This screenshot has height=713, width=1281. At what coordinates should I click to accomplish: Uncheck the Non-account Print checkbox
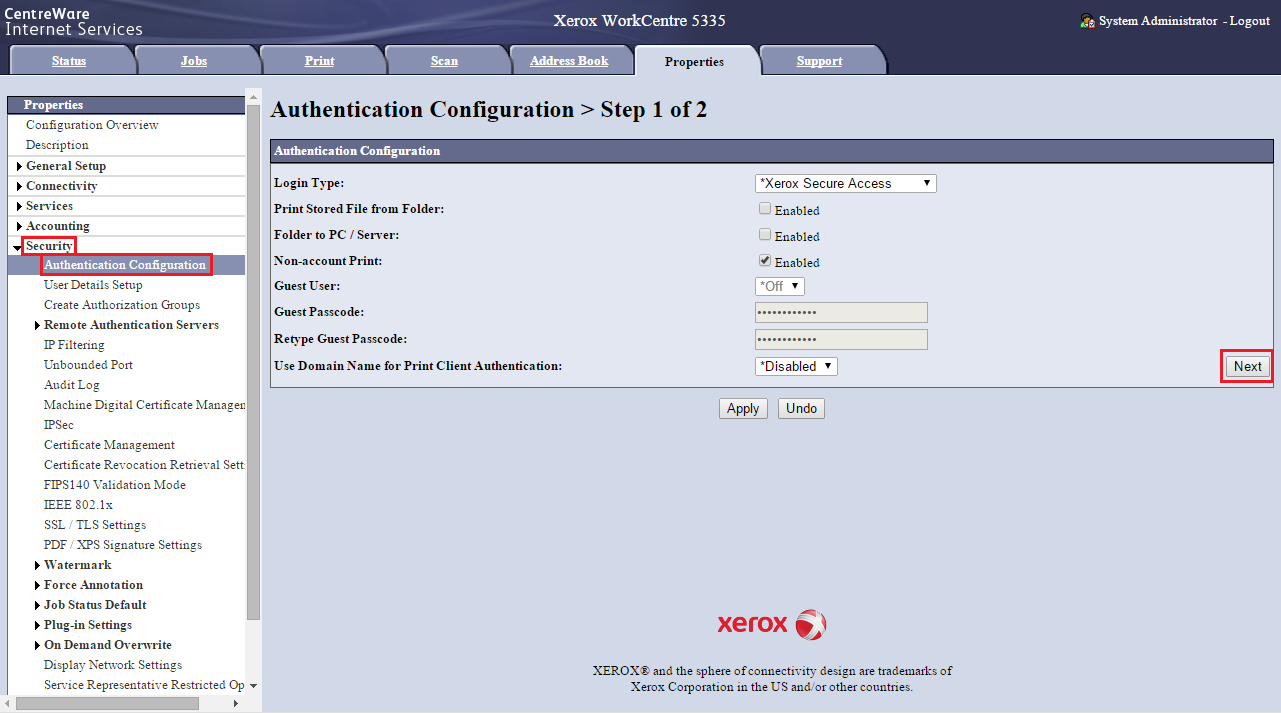pos(765,261)
